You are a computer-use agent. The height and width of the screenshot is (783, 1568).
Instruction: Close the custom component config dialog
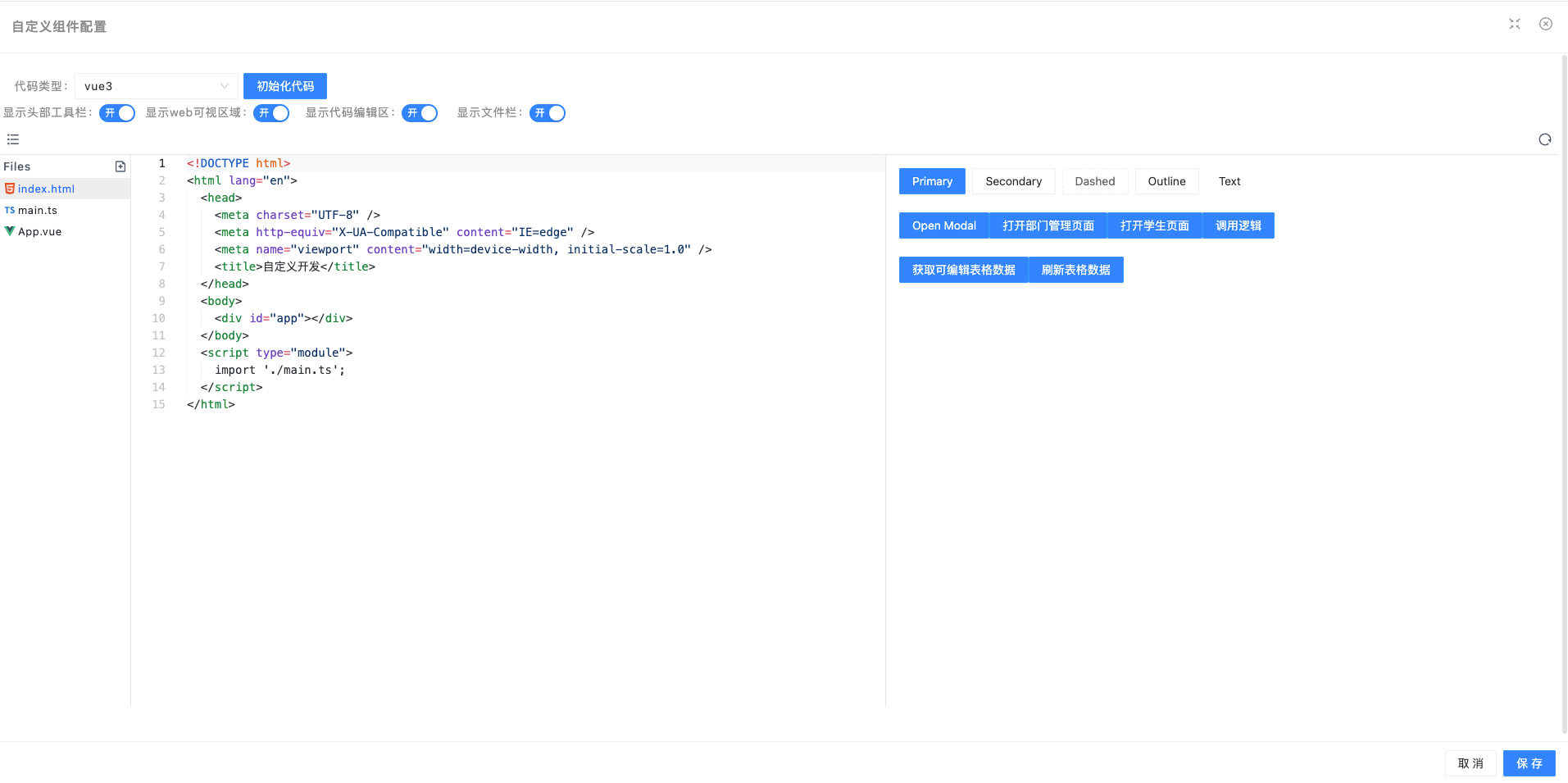click(x=1546, y=24)
